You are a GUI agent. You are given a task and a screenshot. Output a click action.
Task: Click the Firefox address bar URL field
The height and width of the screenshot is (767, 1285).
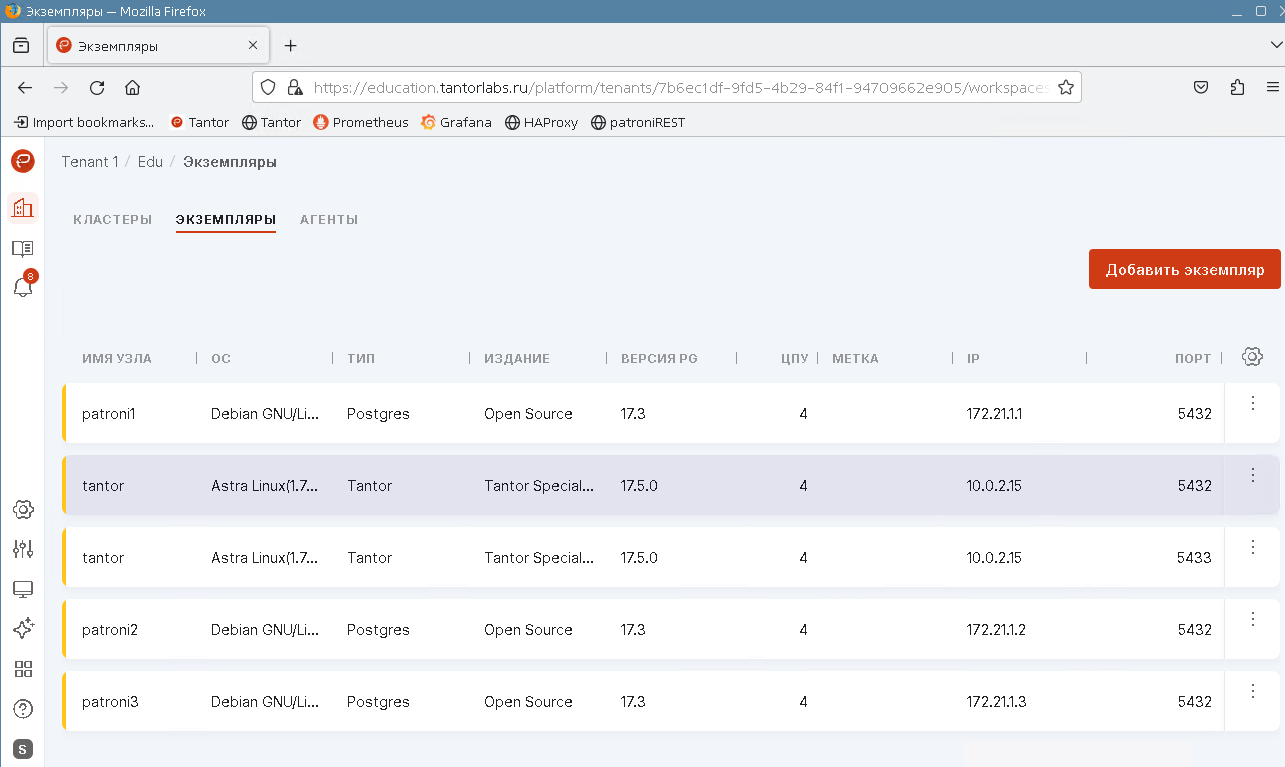tap(680, 87)
